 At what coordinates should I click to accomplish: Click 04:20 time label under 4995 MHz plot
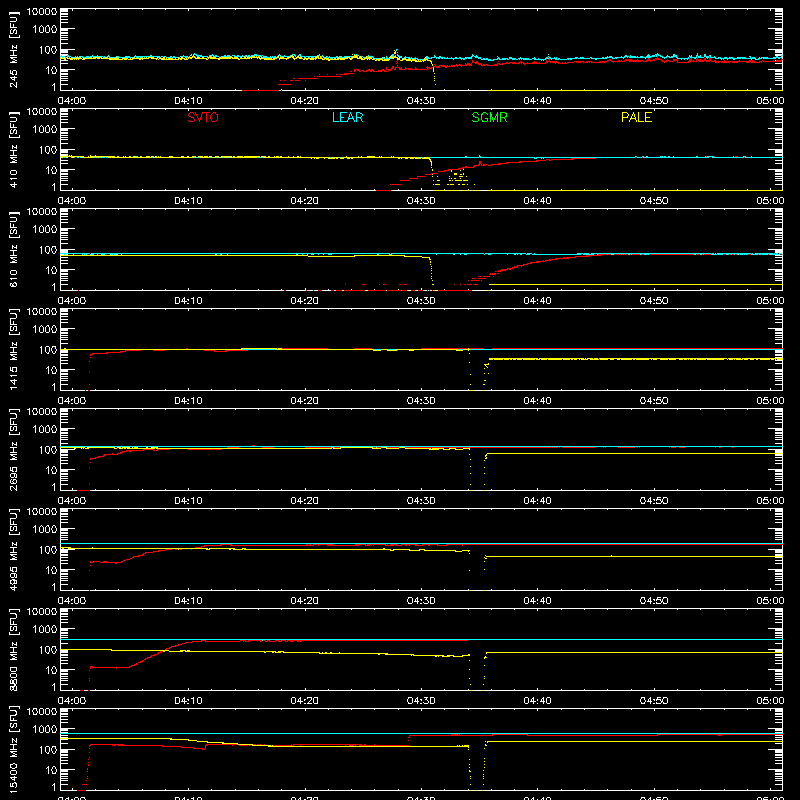[x=305, y=601]
